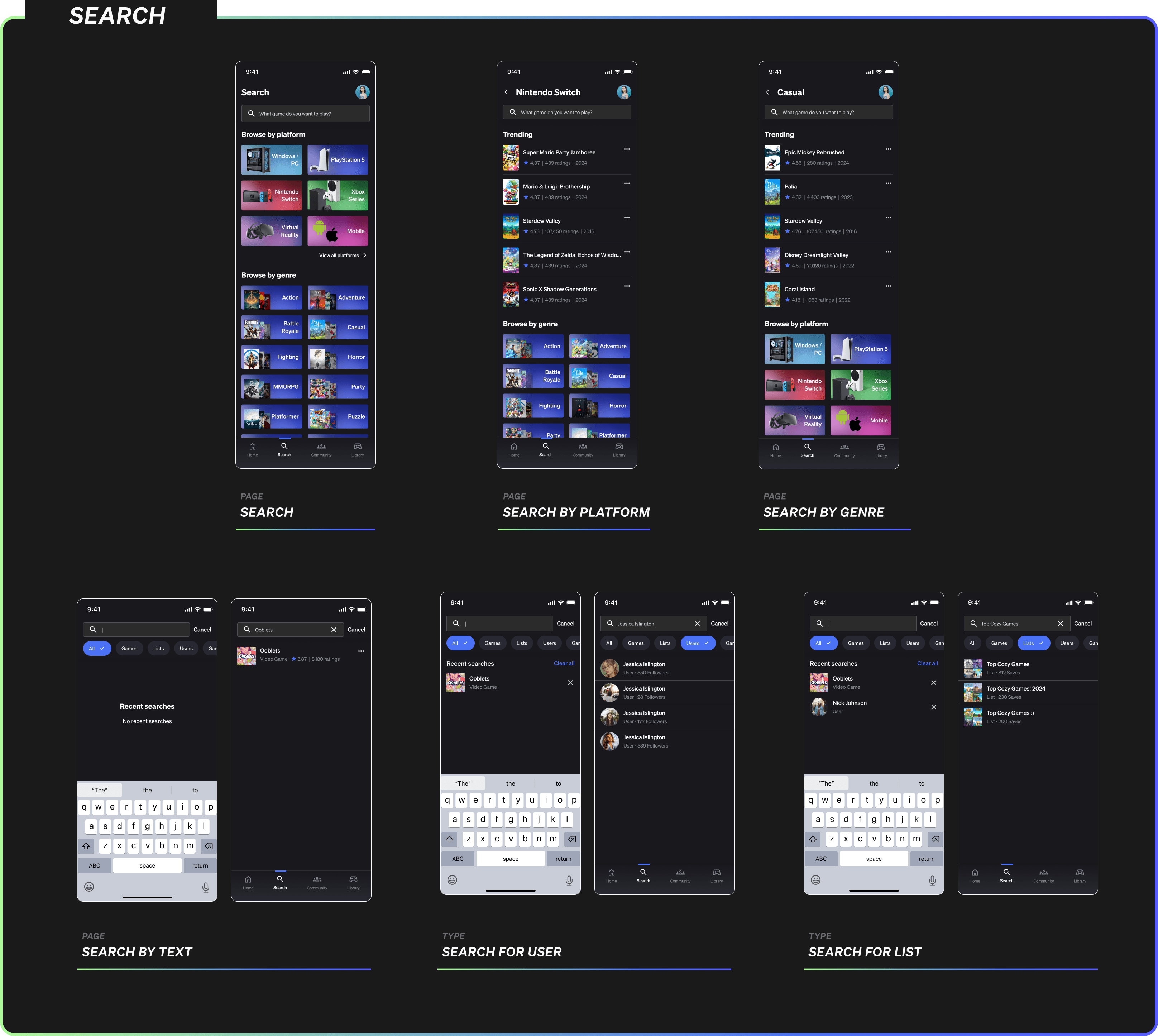Viewport: 1158px width, 1036px height.
Task: Tap microphone icon on the No recent searches keyboard
Action: coord(206,887)
